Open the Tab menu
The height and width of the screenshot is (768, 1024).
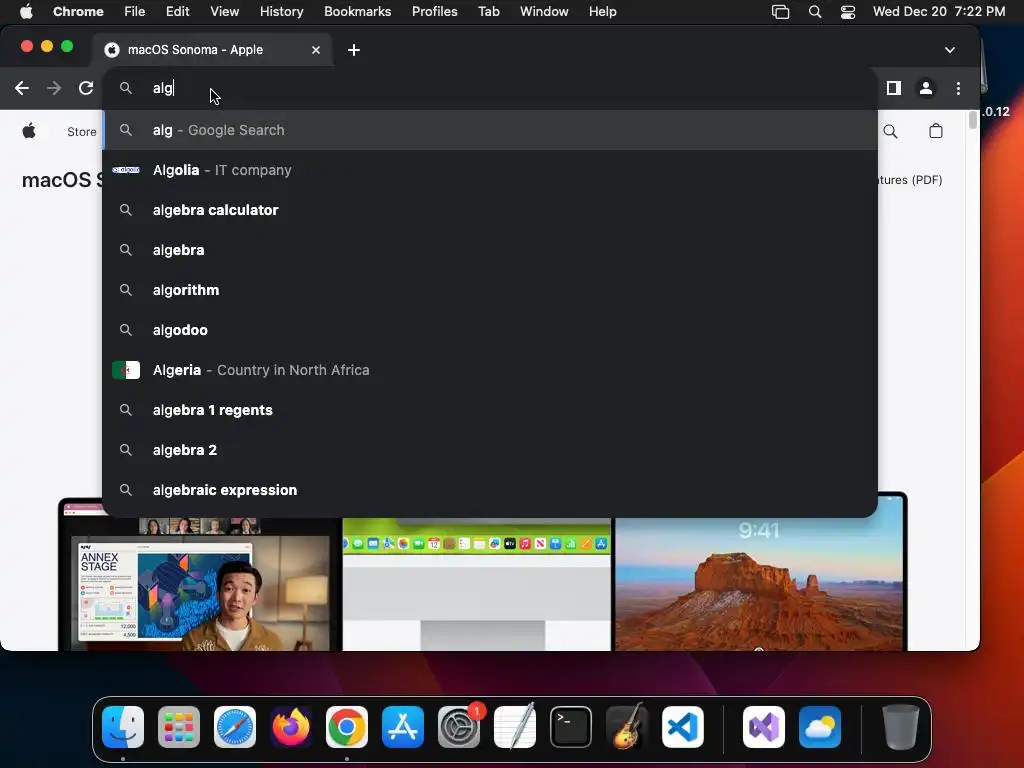click(488, 11)
